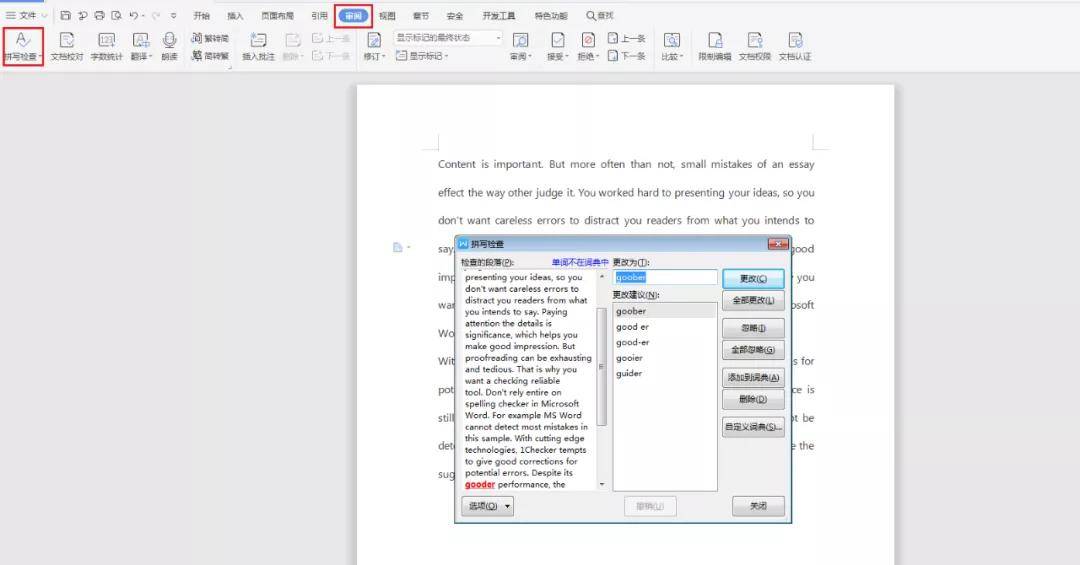Click the 文档认证 document certification icon
Image resolution: width=1080 pixels, height=565 pixels.
click(x=795, y=47)
